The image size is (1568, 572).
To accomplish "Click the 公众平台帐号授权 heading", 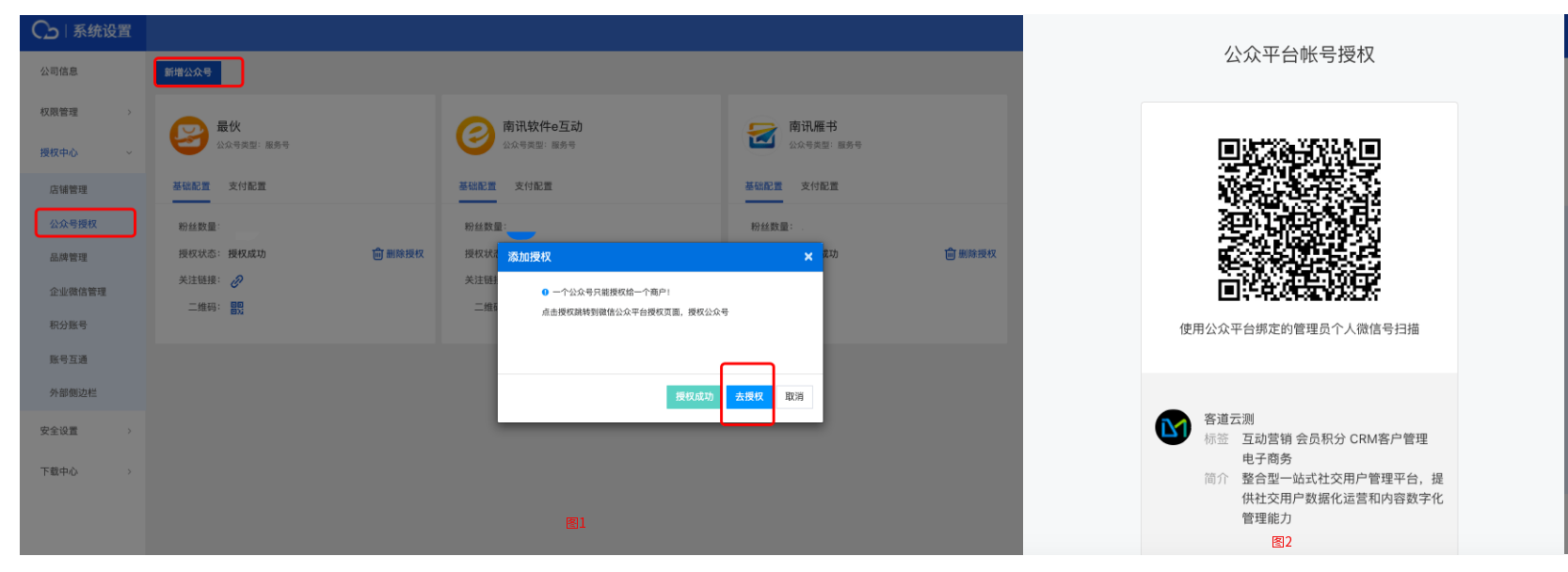I will pos(1299,55).
